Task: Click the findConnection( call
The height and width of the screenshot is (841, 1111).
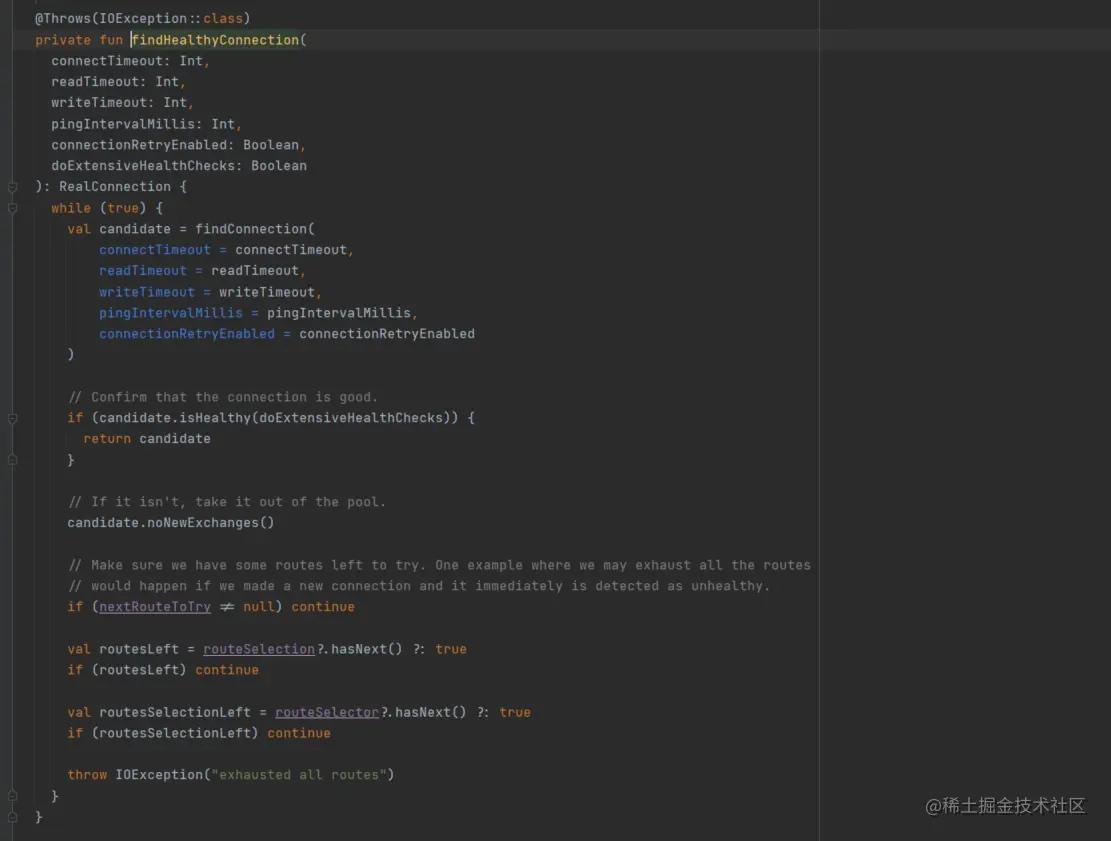Action: pyautogui.click(x=255, y=229)
